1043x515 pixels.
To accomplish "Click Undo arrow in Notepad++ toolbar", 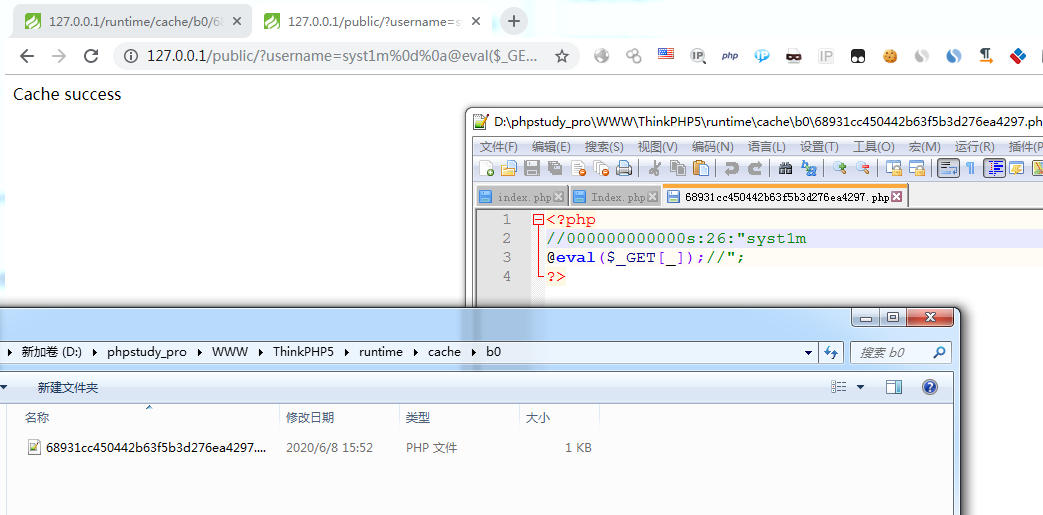I will (732, 168).
